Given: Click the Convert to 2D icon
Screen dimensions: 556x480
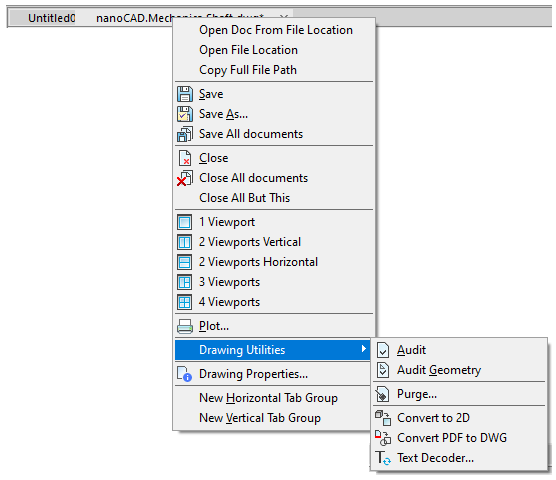Looking at the screenshot, I should pyautogui.click(x=383, y=418).
